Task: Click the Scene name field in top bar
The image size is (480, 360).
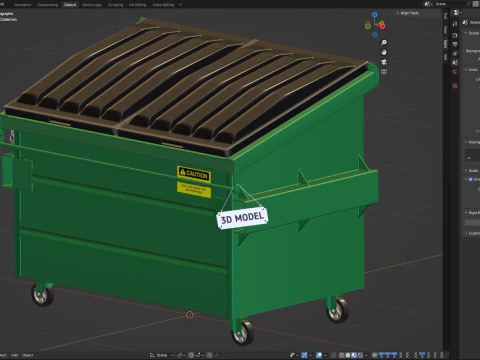Action: [450, 4]
